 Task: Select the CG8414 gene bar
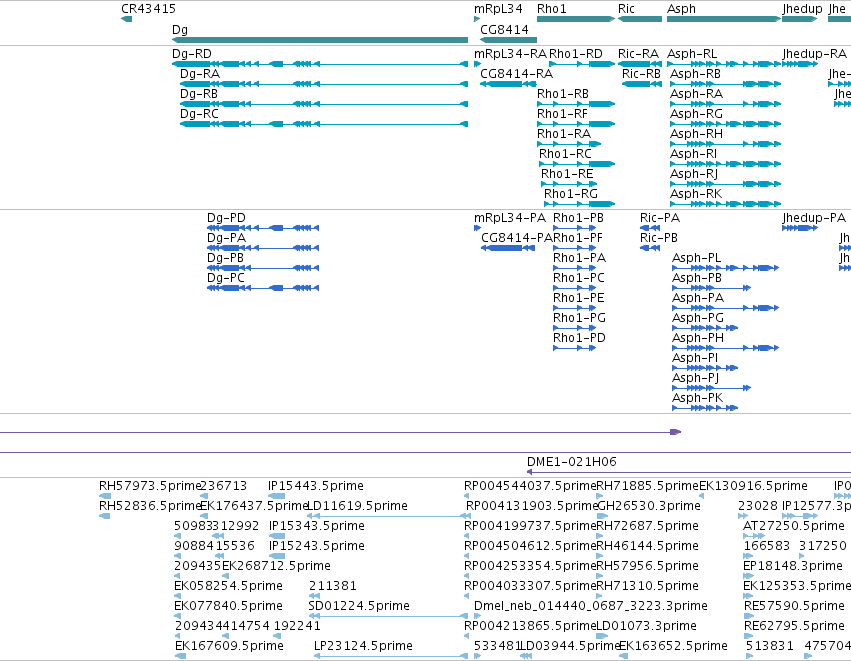click(x=509, y=40)
